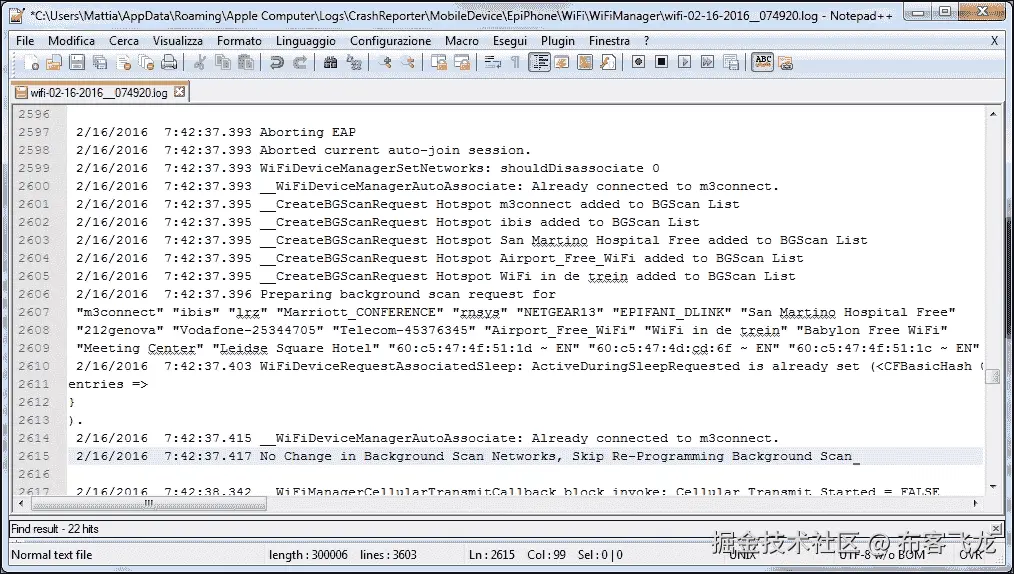Click the horizontal scrollbar thumb

(x=149, y=504)
